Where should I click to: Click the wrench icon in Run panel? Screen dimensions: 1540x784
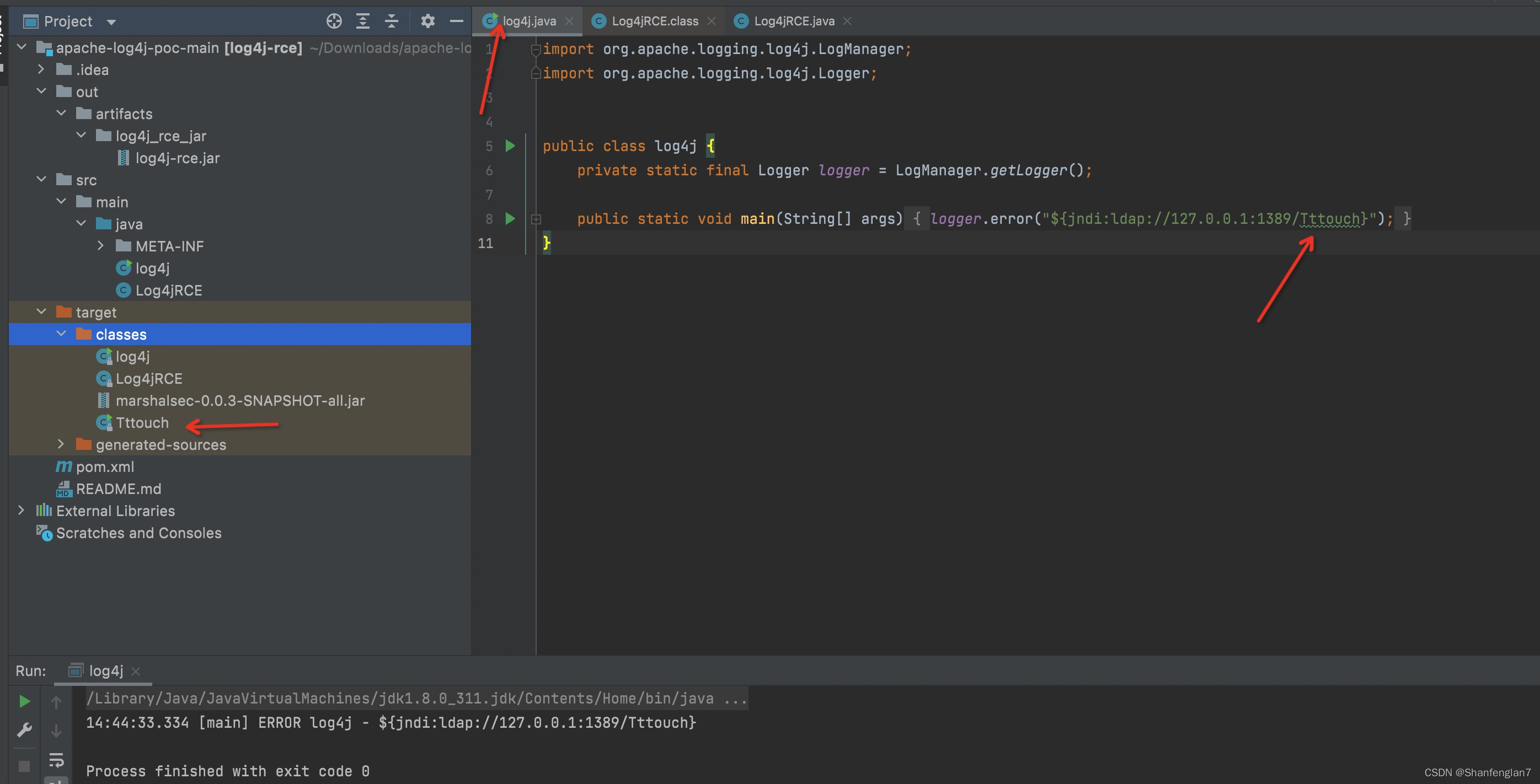pos(24,729)
